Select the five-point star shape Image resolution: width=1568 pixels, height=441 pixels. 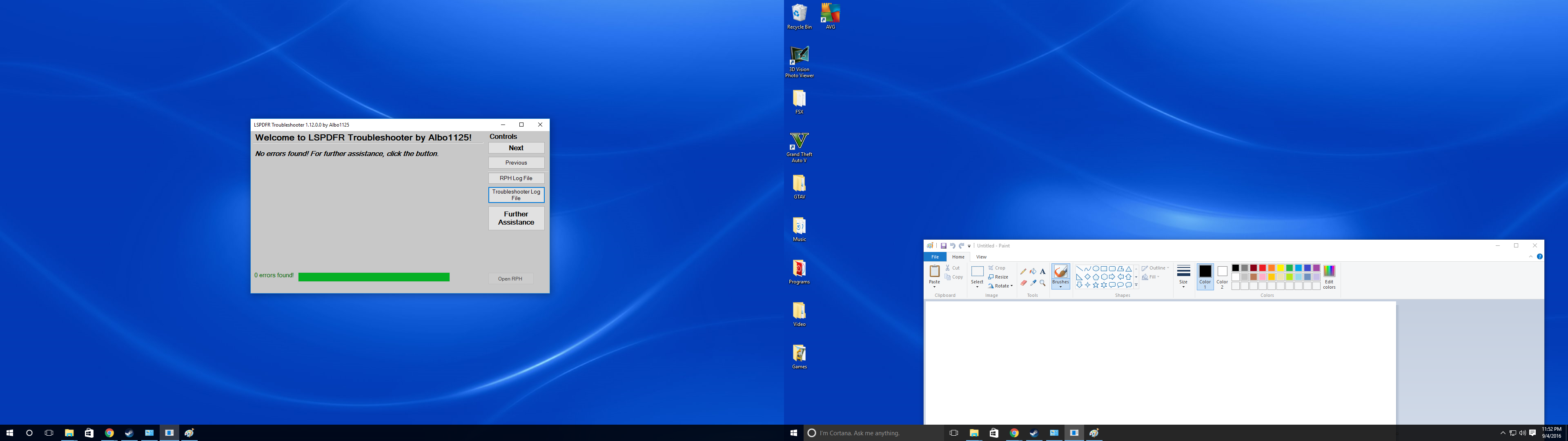click(1096, 285)
